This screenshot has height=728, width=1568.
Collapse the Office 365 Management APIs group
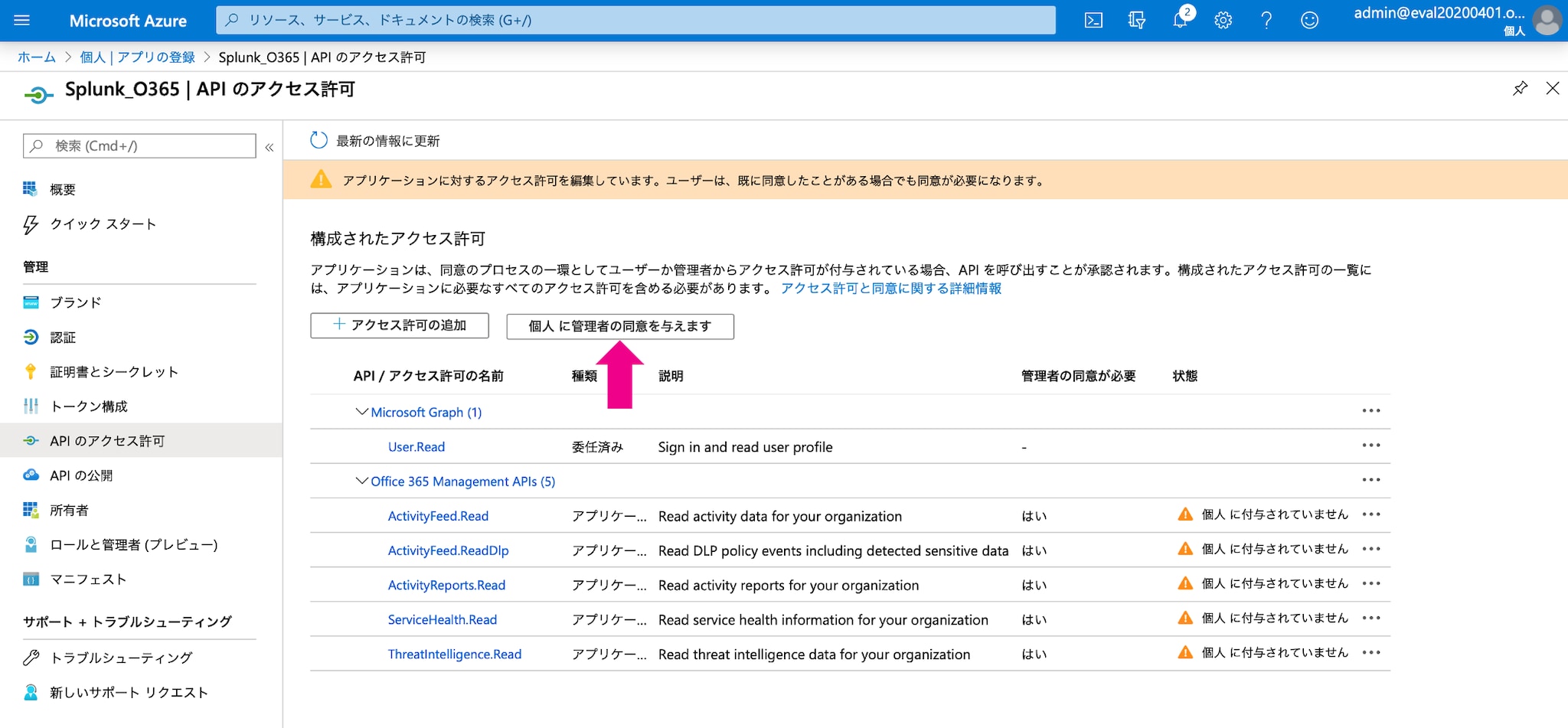[x=361, y=481]
